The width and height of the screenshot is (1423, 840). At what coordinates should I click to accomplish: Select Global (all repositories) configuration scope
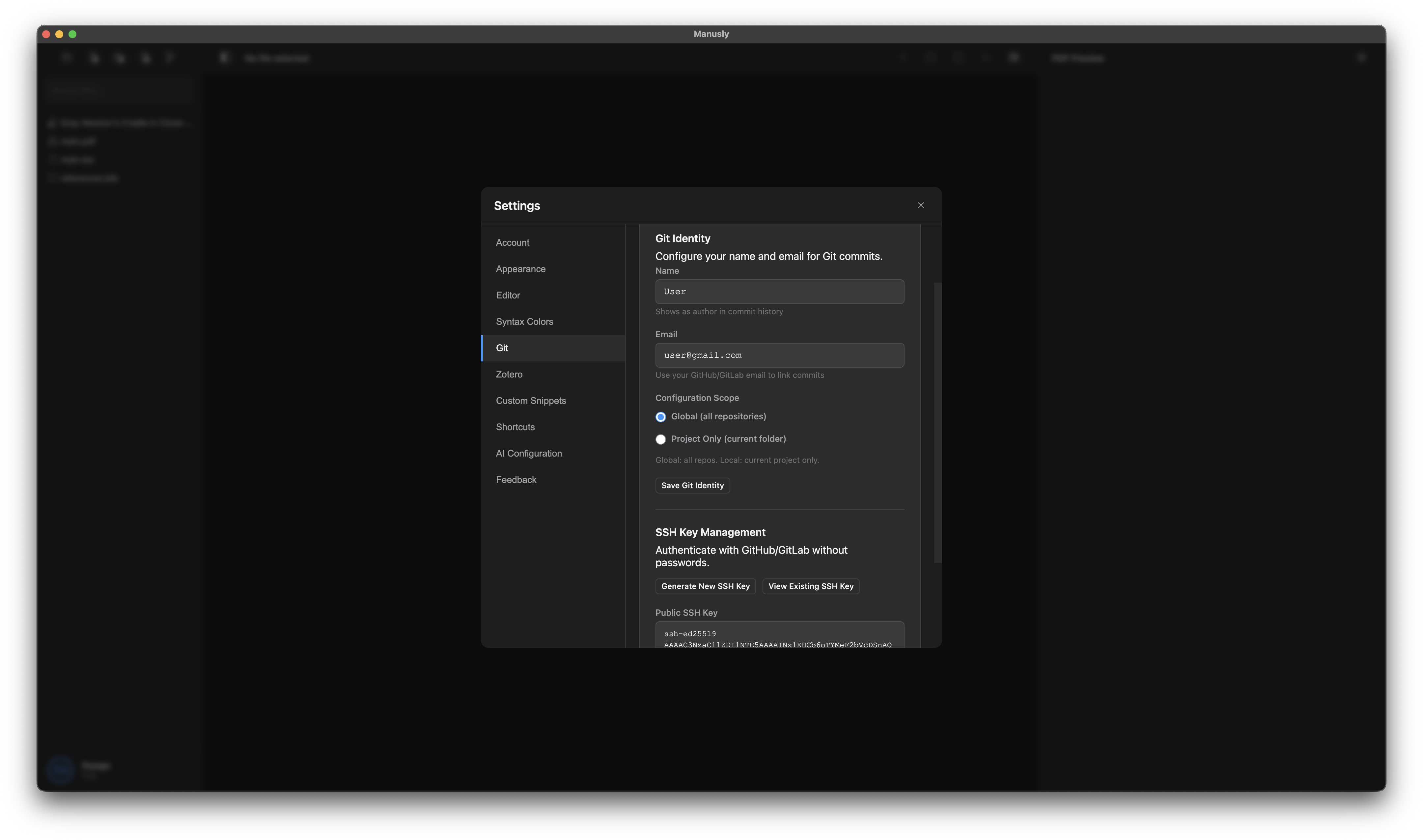660,417
